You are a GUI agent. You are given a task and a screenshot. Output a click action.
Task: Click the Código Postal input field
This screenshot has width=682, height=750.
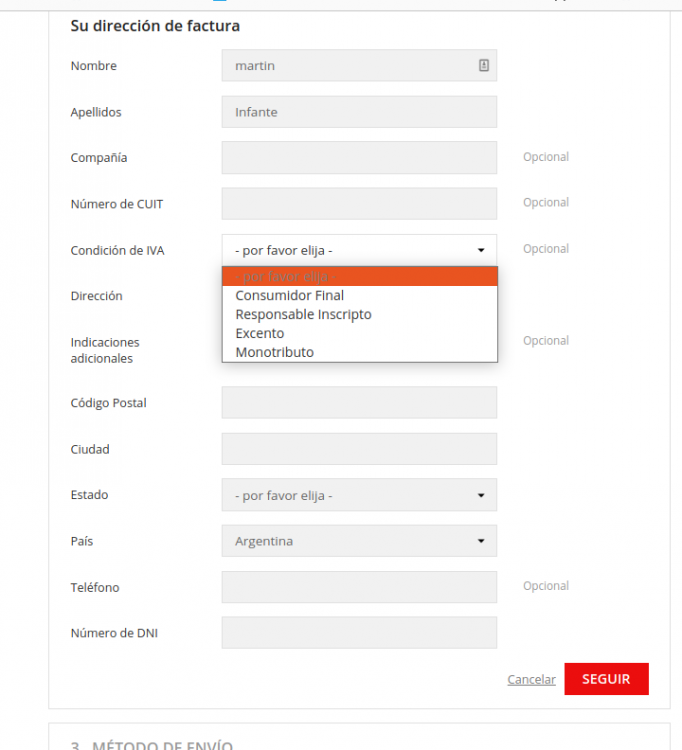coord(359,402)
